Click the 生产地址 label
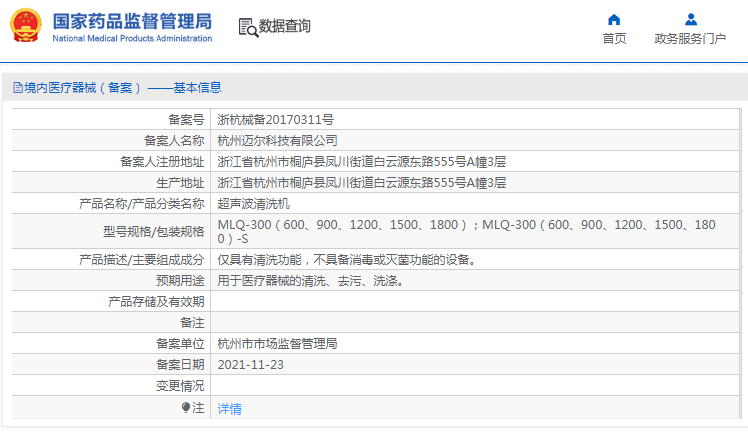 180,183
